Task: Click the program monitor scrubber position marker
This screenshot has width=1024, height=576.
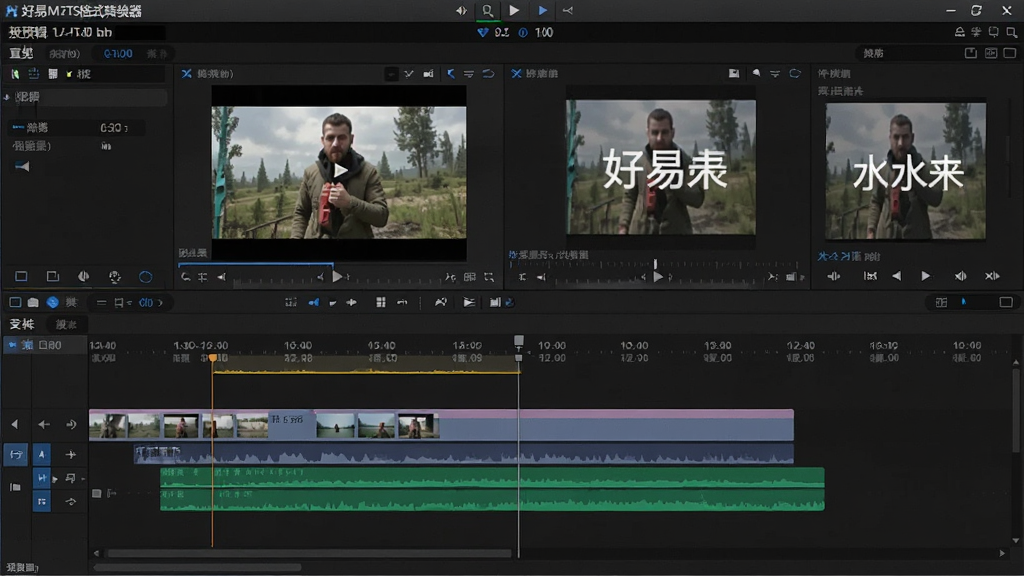Action: click(x=655, y=263)
